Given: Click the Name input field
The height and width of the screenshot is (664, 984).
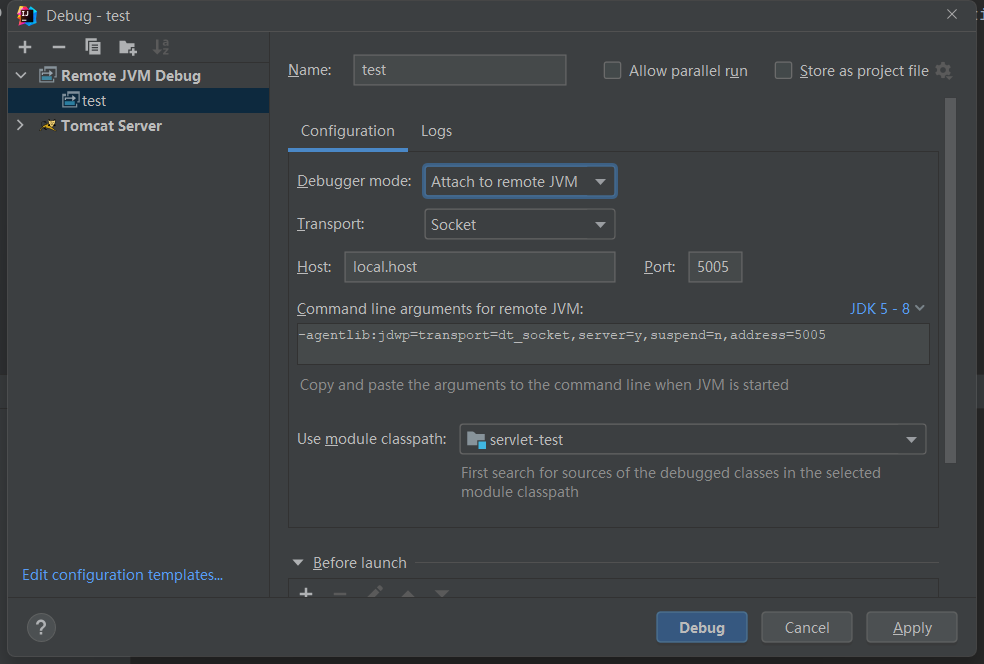Looking at the screenshot, I should [x=460, y=70].
